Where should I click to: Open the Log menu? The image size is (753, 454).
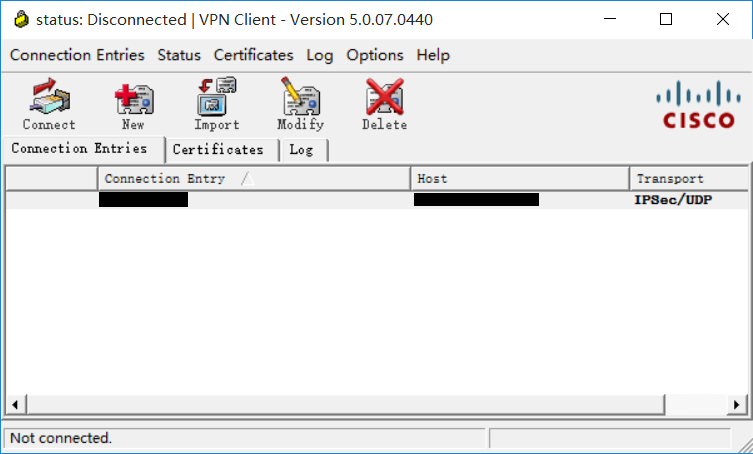[x=320, y=55]
